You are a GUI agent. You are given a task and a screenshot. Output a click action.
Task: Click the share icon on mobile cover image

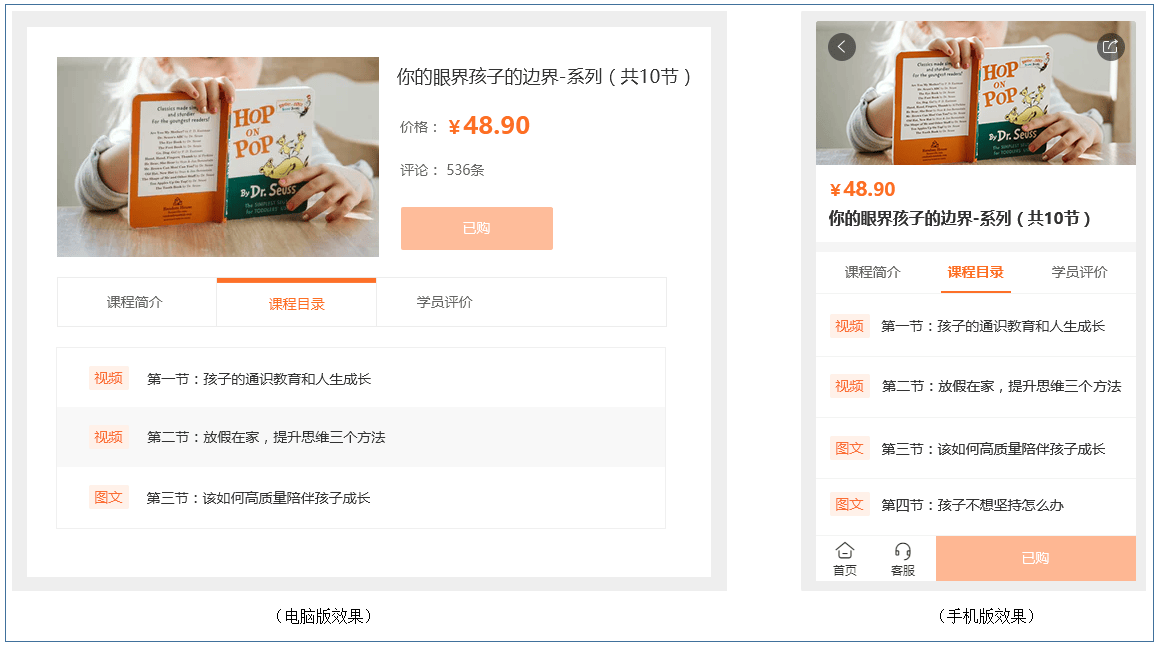1110,46
